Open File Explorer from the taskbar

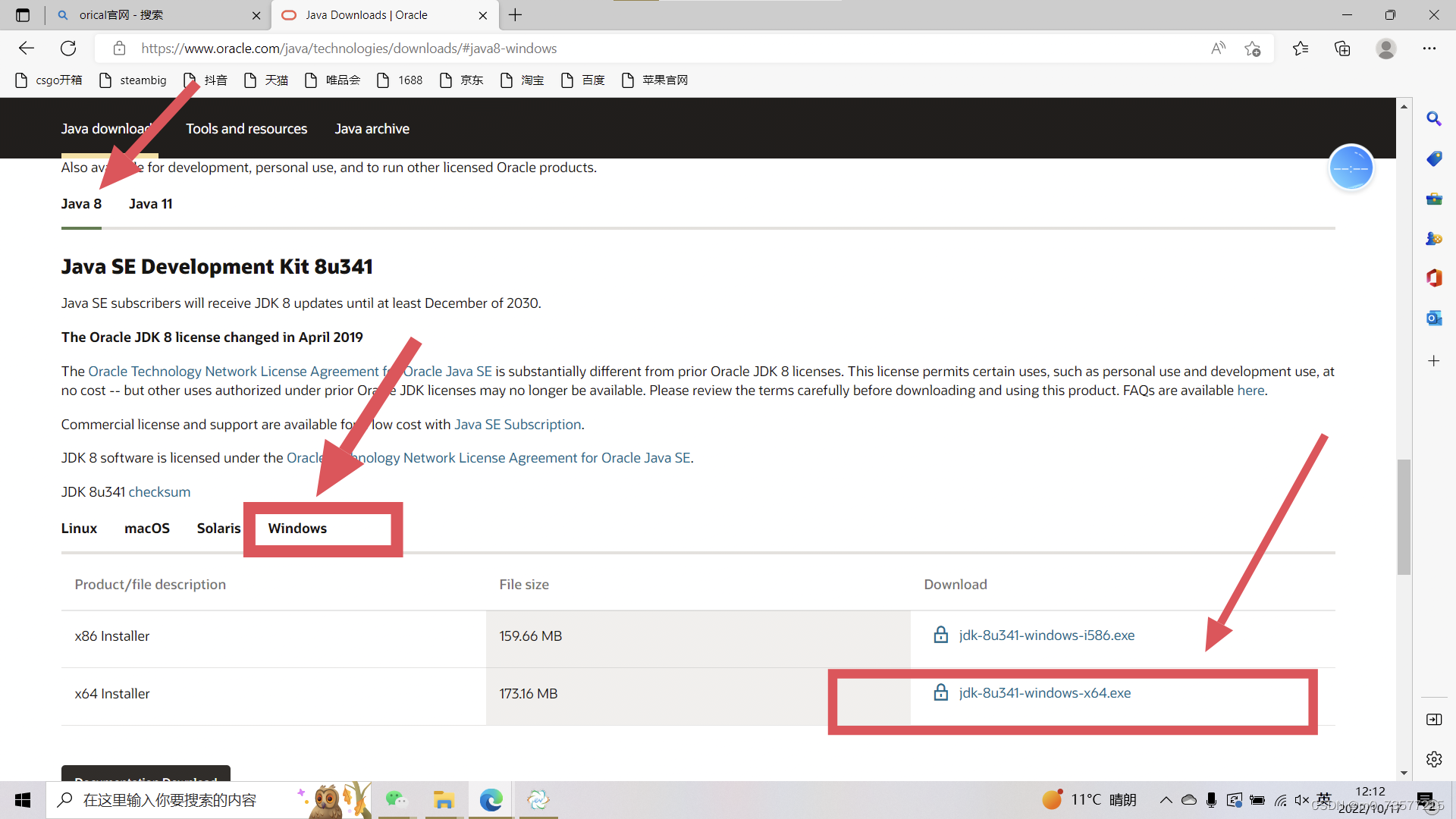pos(444,800)
